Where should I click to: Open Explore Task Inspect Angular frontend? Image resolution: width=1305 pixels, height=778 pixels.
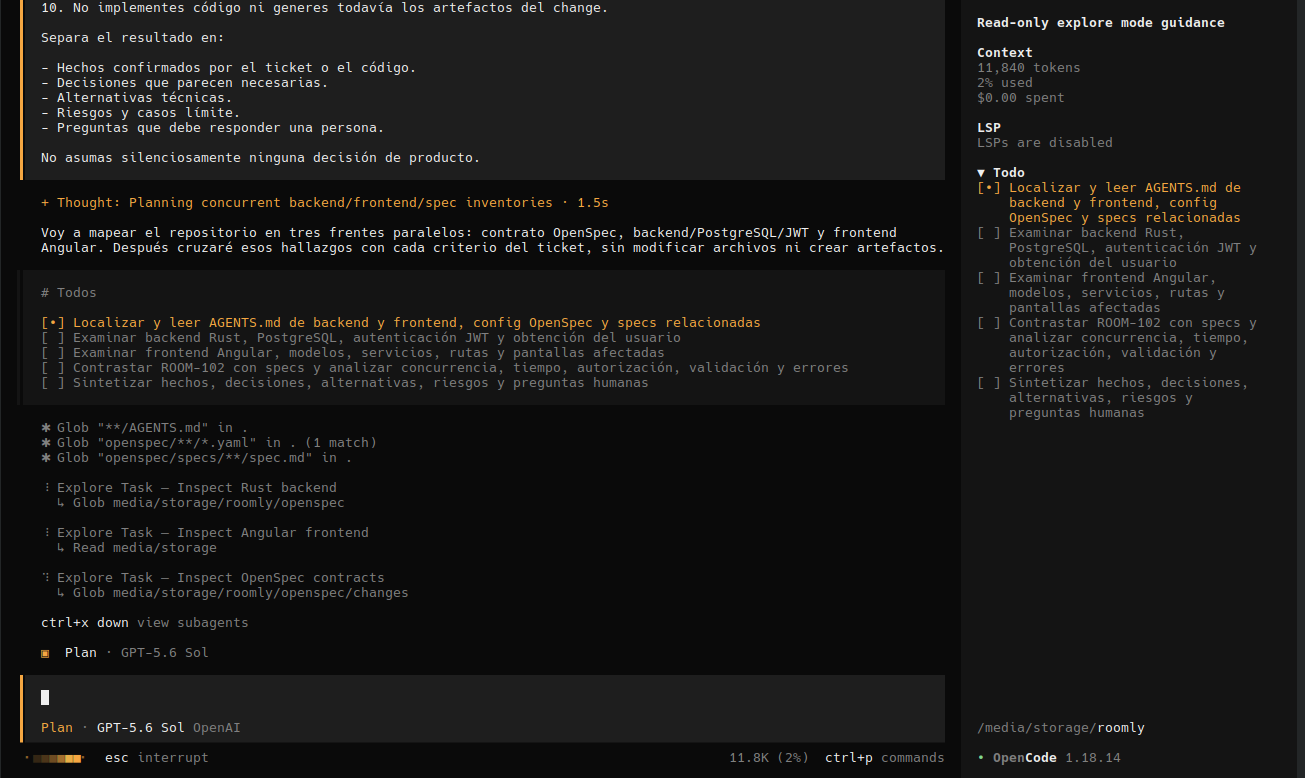coord(213,532)
